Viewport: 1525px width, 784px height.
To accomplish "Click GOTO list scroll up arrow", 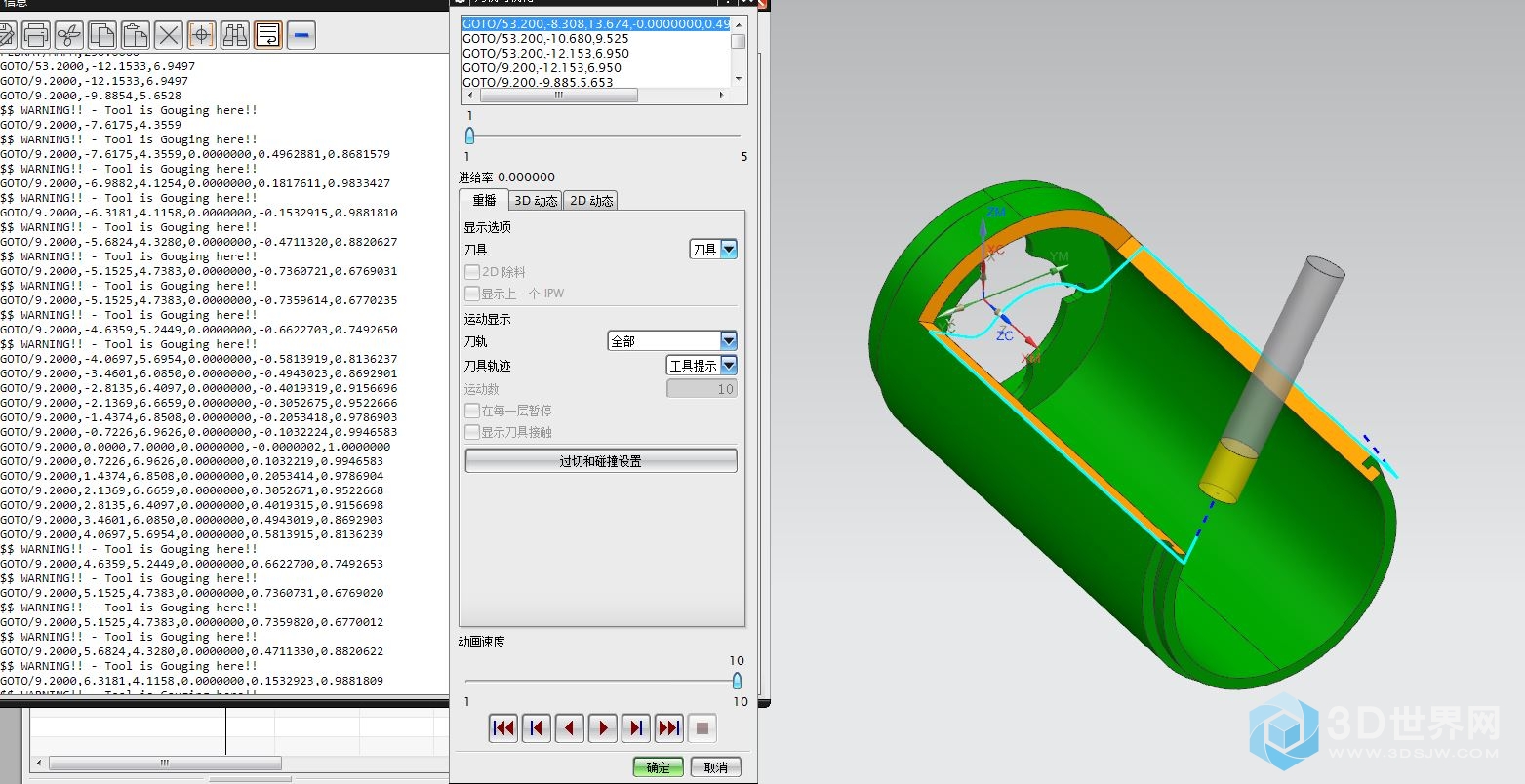I will [739, 23].
